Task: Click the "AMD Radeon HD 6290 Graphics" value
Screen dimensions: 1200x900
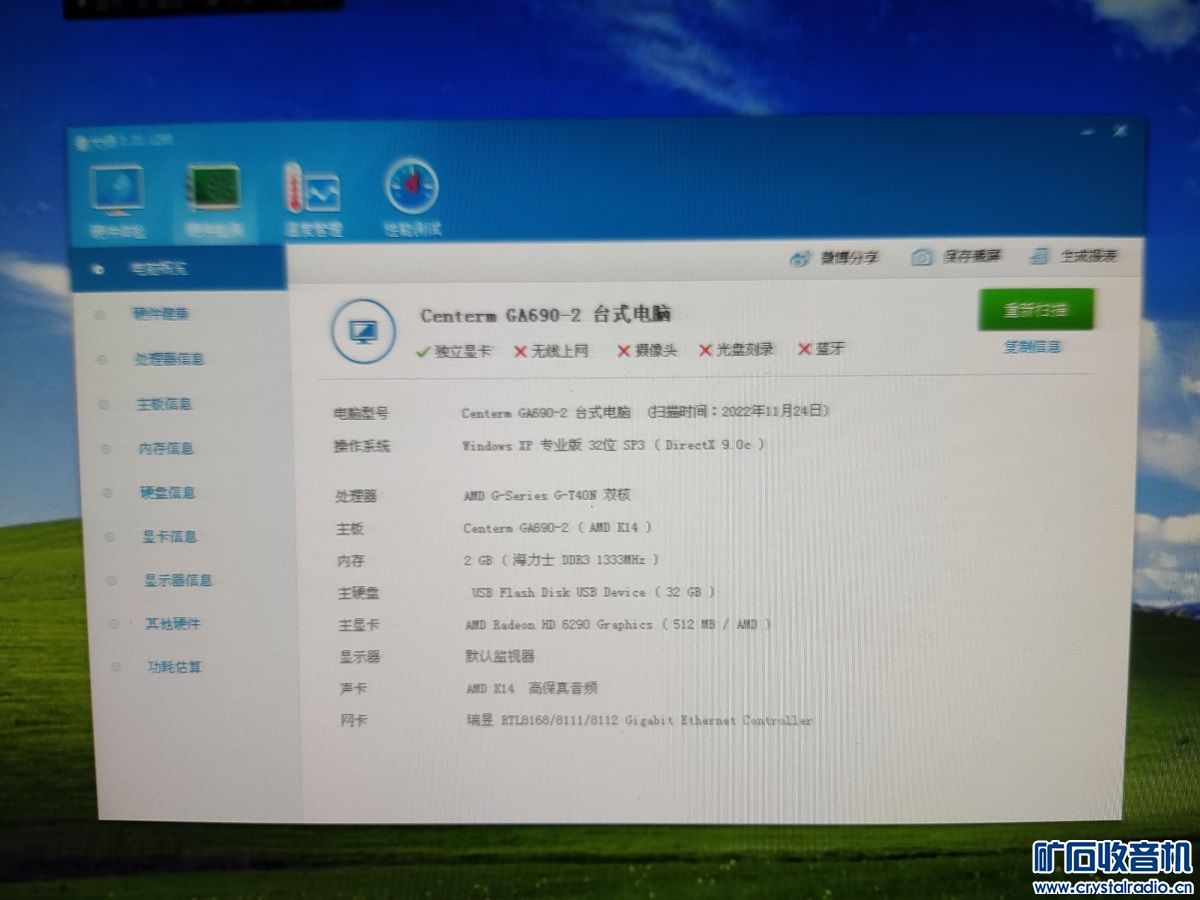Action: pos(558,624)
